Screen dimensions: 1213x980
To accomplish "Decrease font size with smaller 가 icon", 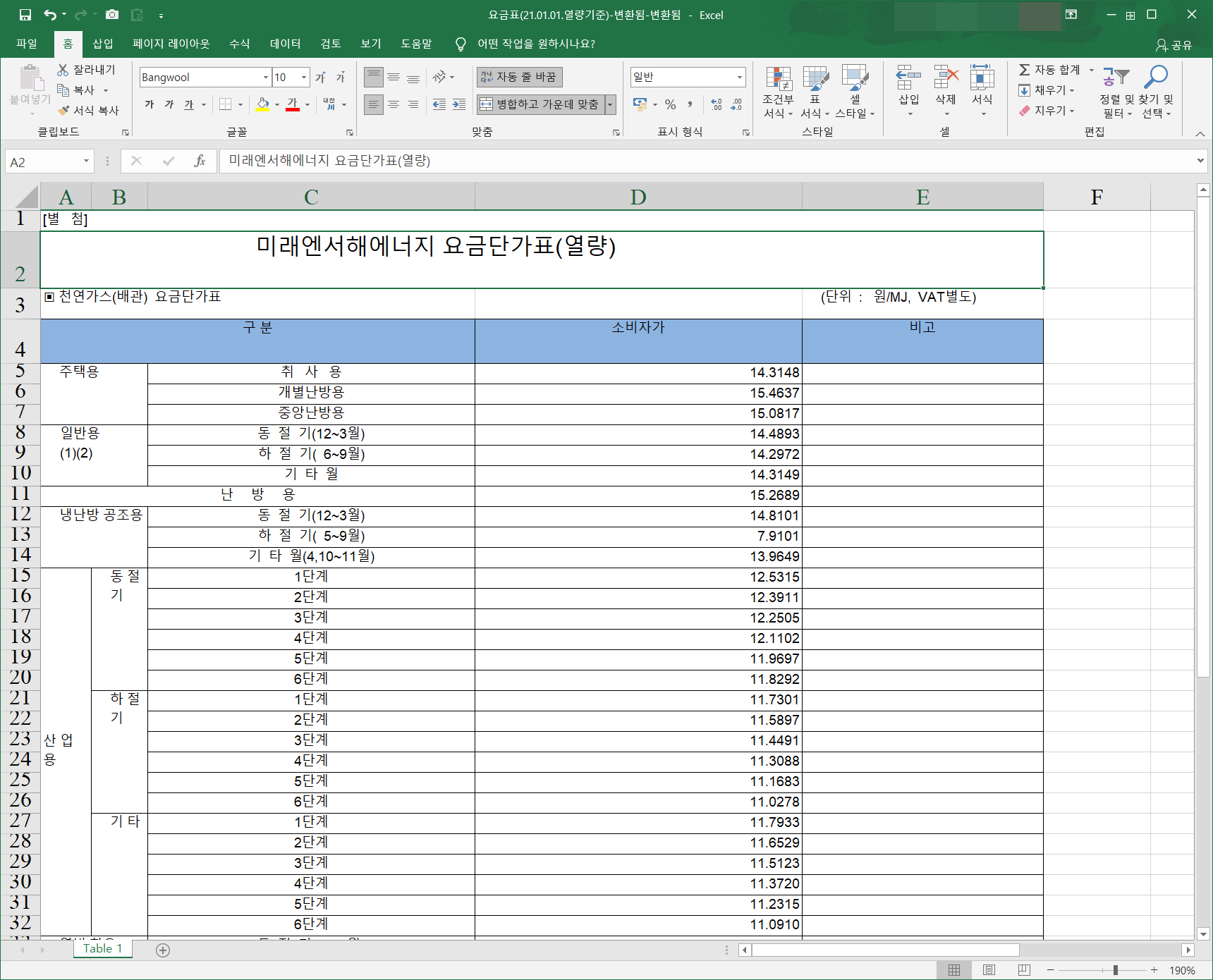I will pos(341,77).
